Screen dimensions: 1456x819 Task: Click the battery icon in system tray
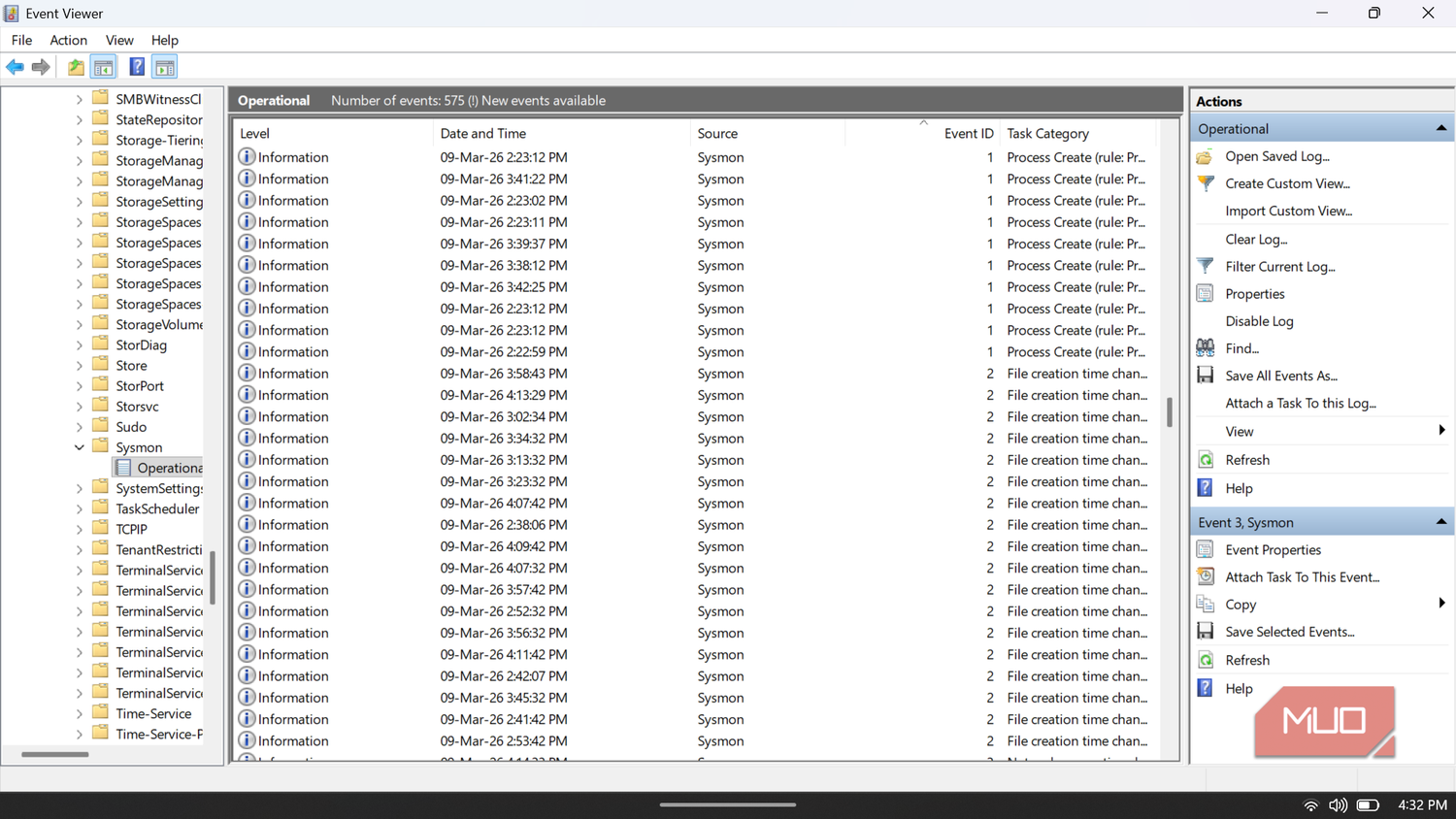click(1368, 805)
